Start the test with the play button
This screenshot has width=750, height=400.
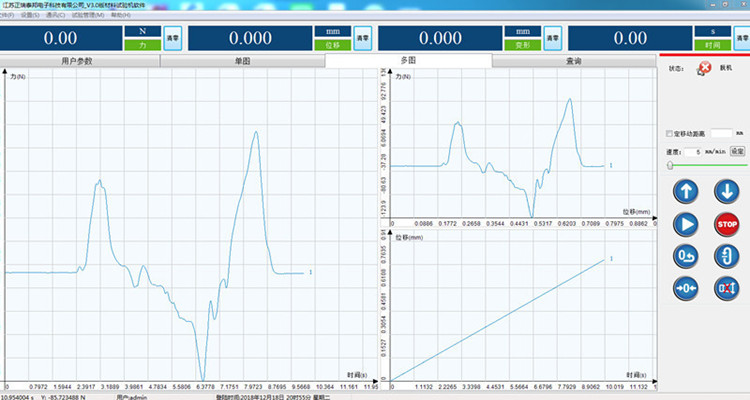point(685,225)
